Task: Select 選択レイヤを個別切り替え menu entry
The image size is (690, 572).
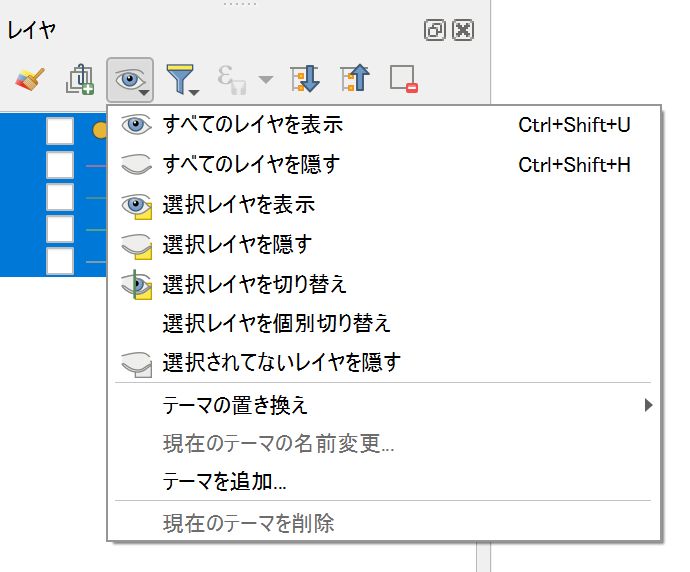Action: point(384,323)
